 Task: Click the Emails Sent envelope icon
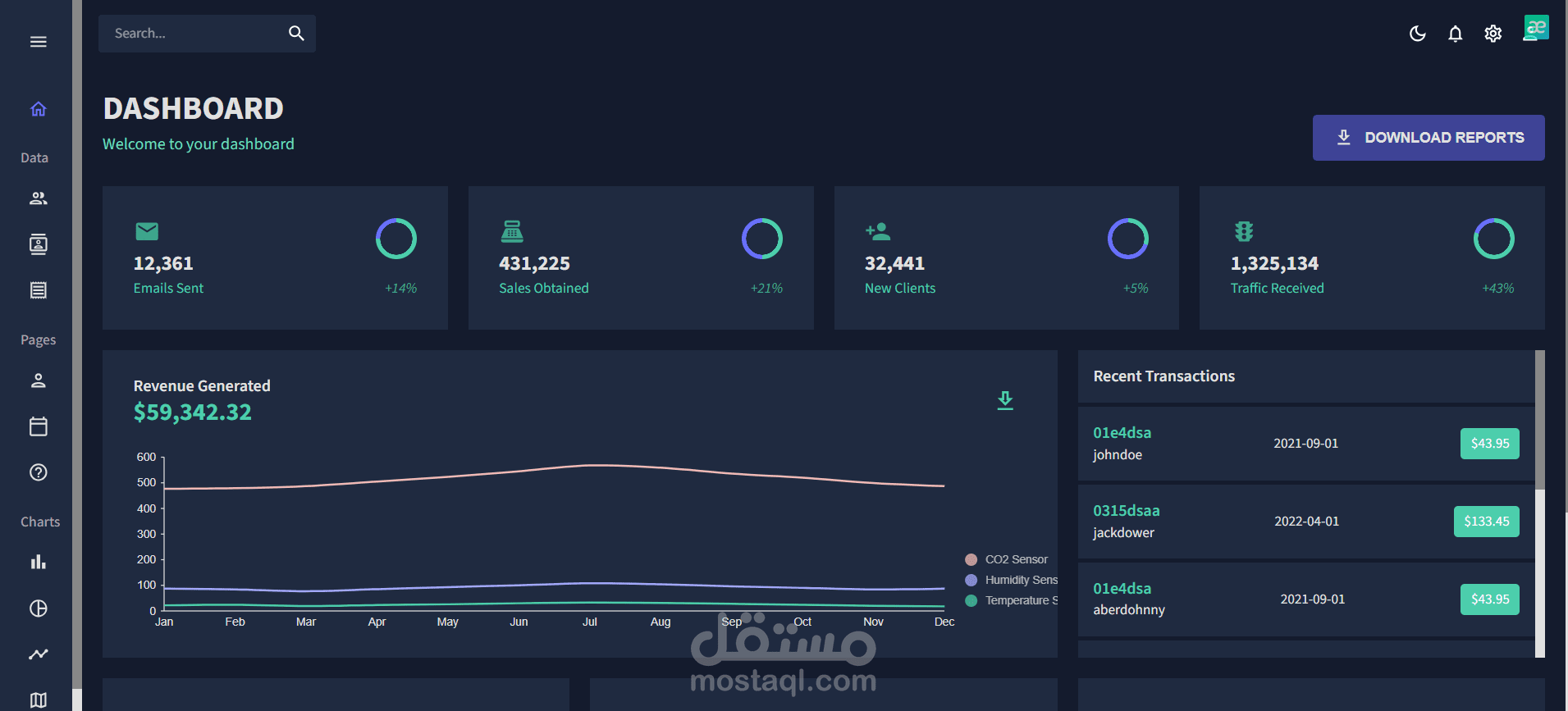[x=147, y=231]
